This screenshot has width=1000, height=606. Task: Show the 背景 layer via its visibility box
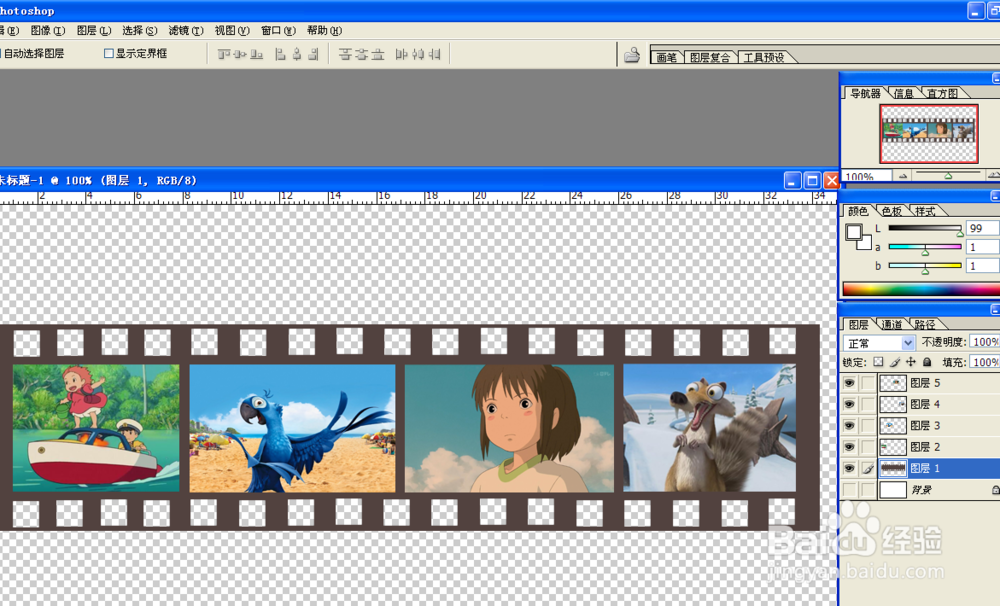(849, 490)
